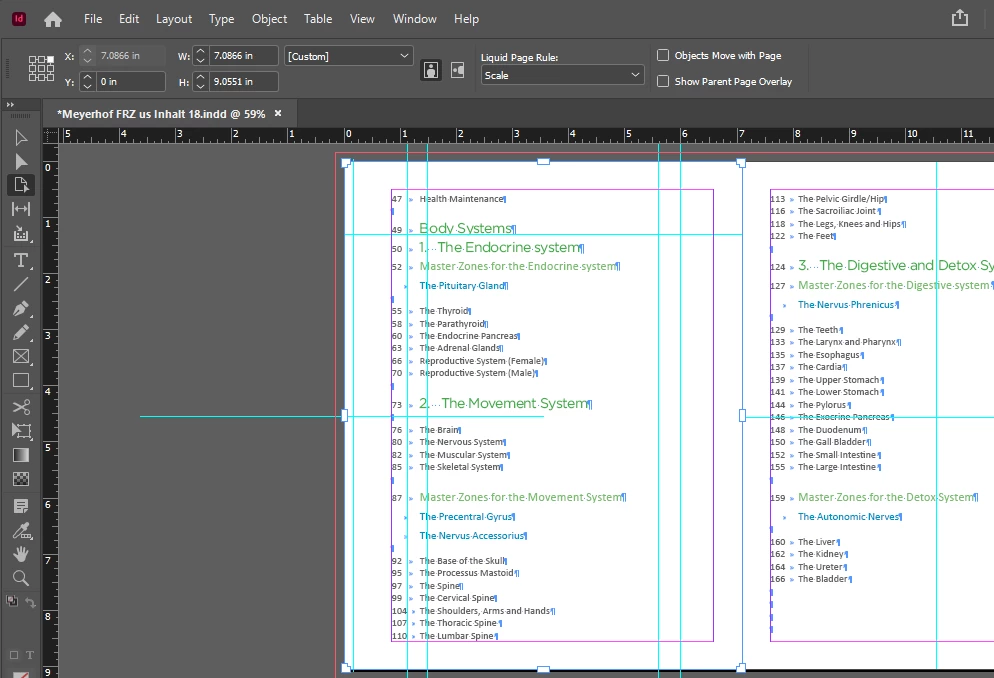The width and height of the screenshot is (994, 678).
Task: Pick the Gradient Feather tool
Action: pos(21,479)
